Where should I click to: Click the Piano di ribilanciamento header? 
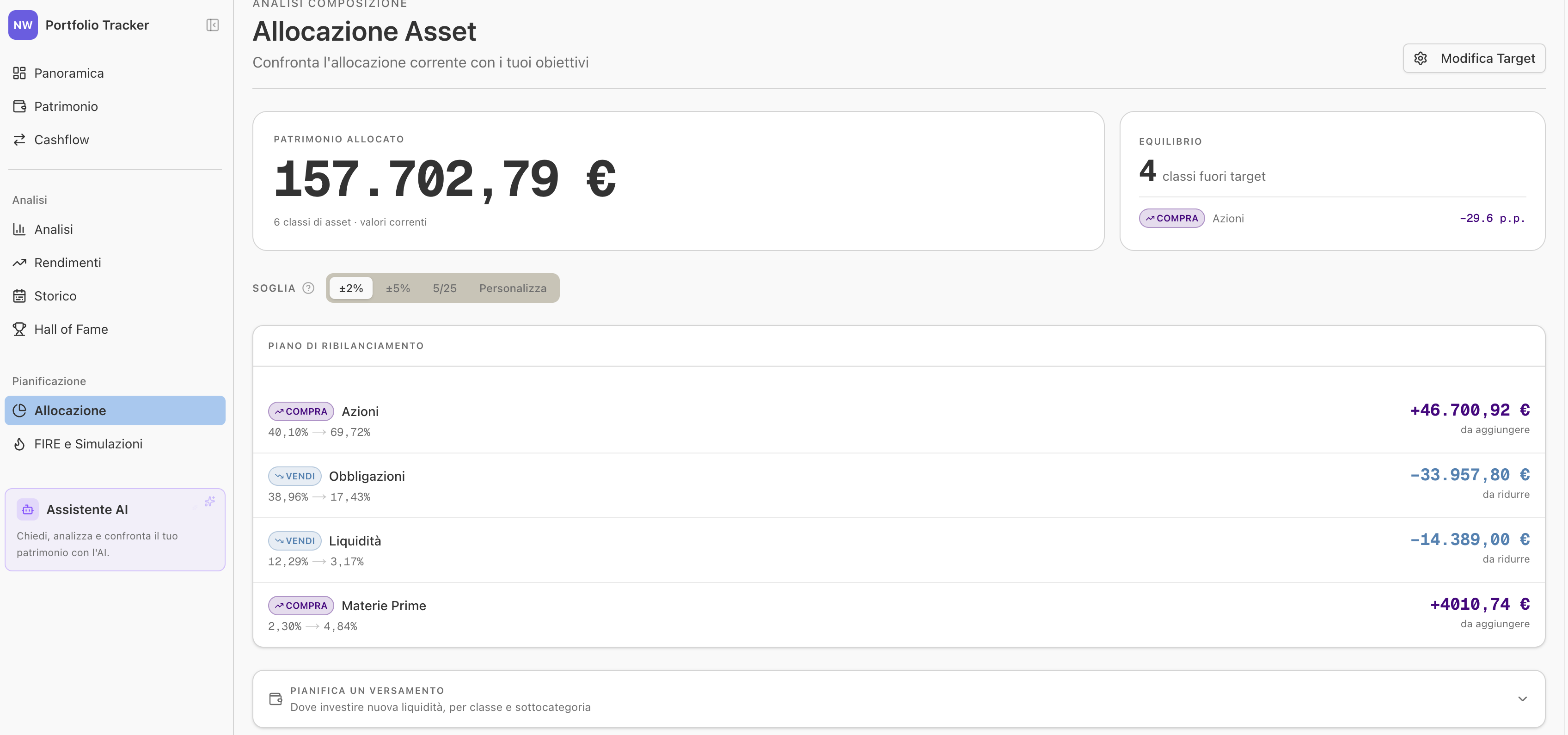pyautogui.click(x=346, y=346)
